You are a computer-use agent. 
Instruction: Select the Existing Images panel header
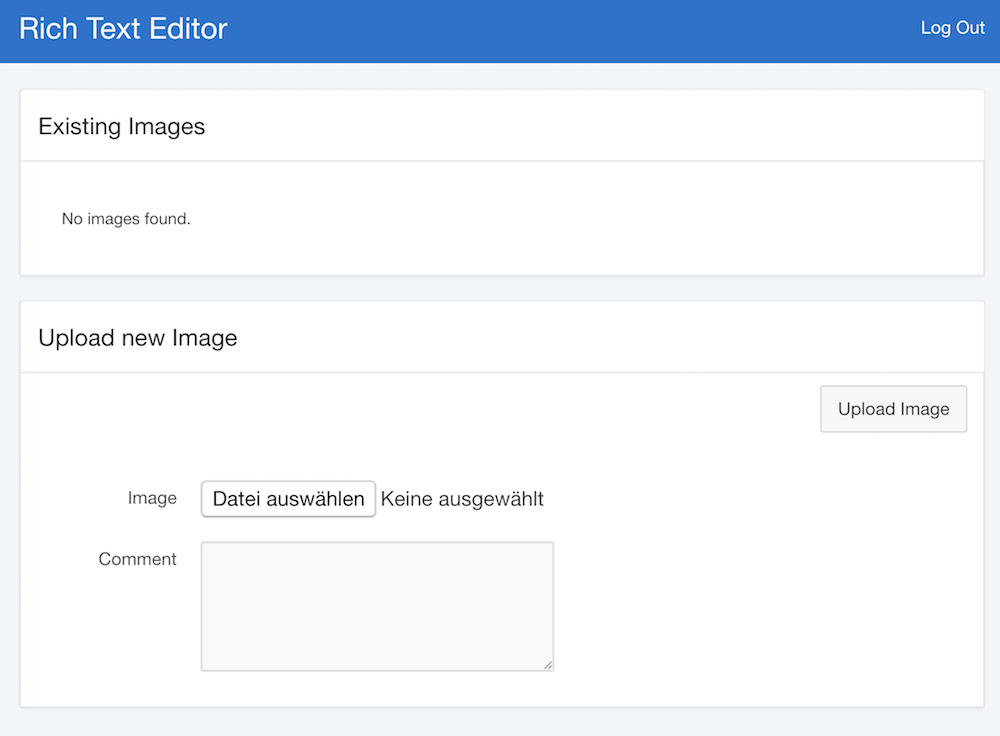click(121, 126)
